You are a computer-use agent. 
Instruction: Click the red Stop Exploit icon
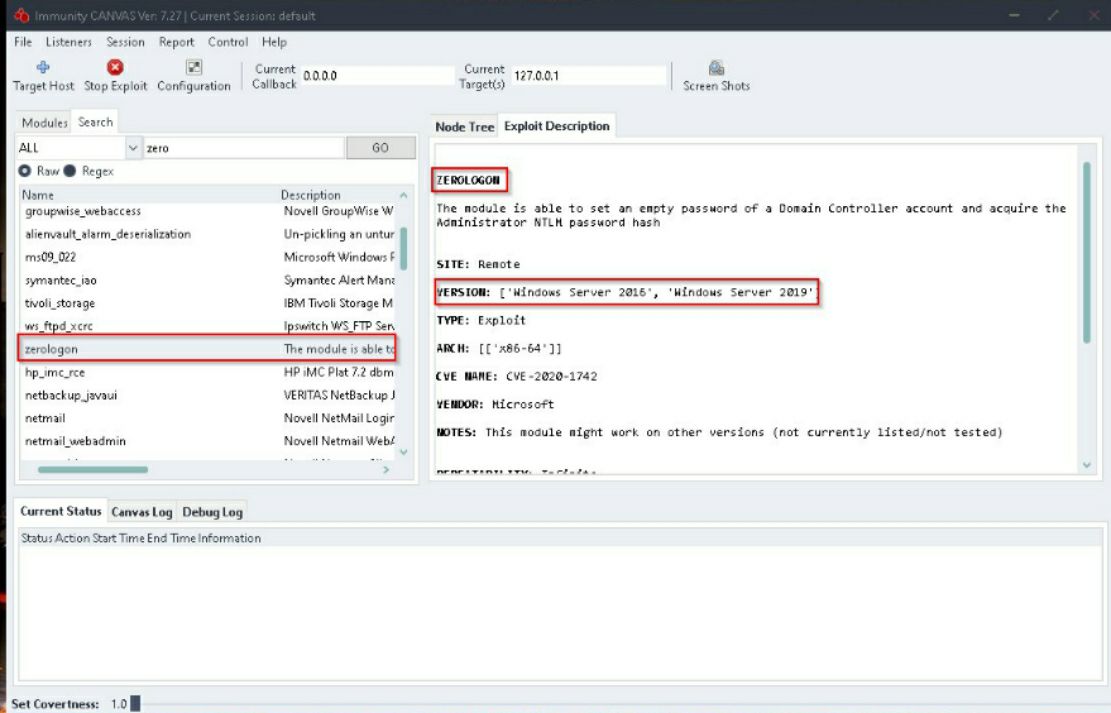[x=115, y=67]
